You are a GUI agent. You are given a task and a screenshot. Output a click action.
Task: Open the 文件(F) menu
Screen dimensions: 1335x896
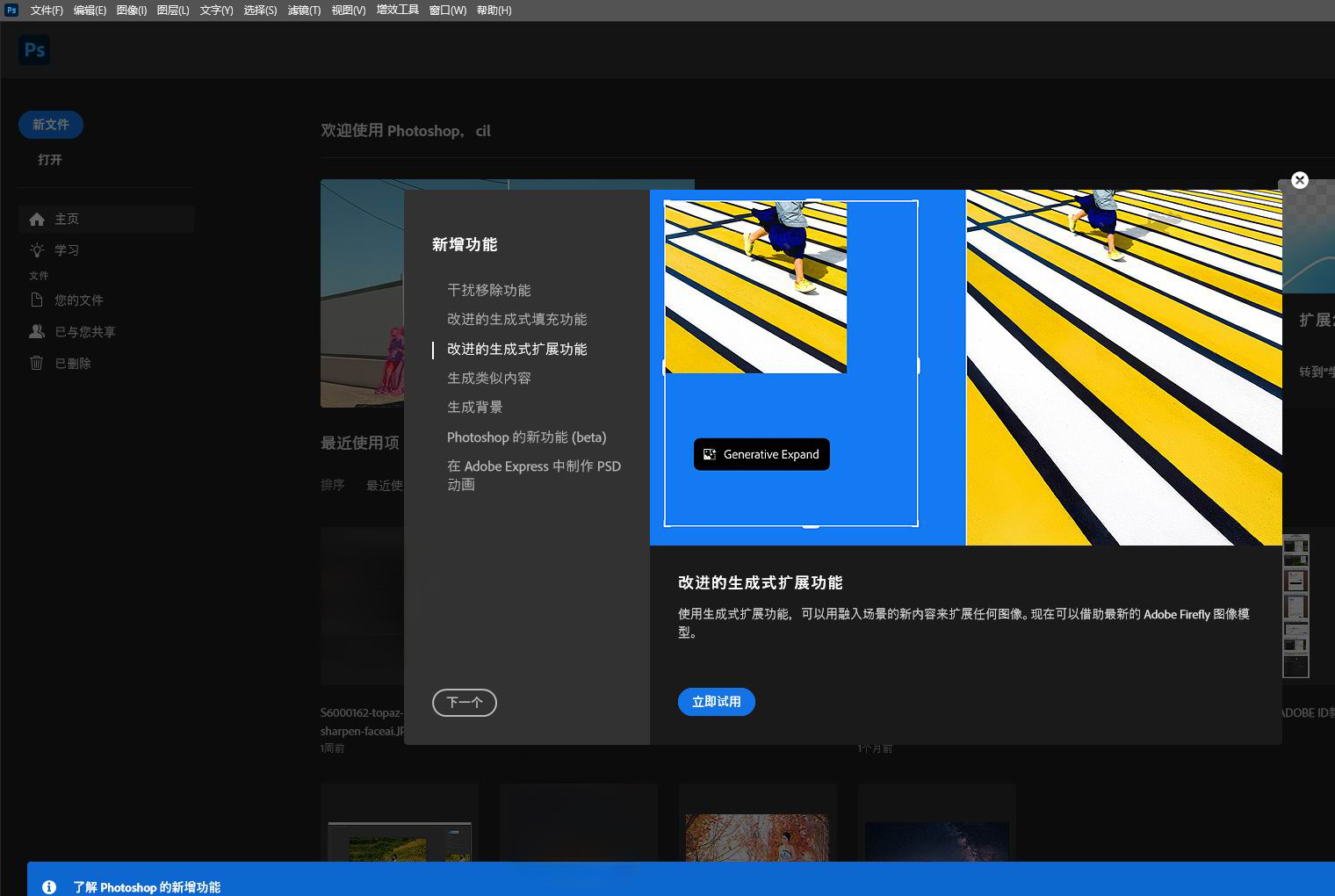tap(47, 11)
